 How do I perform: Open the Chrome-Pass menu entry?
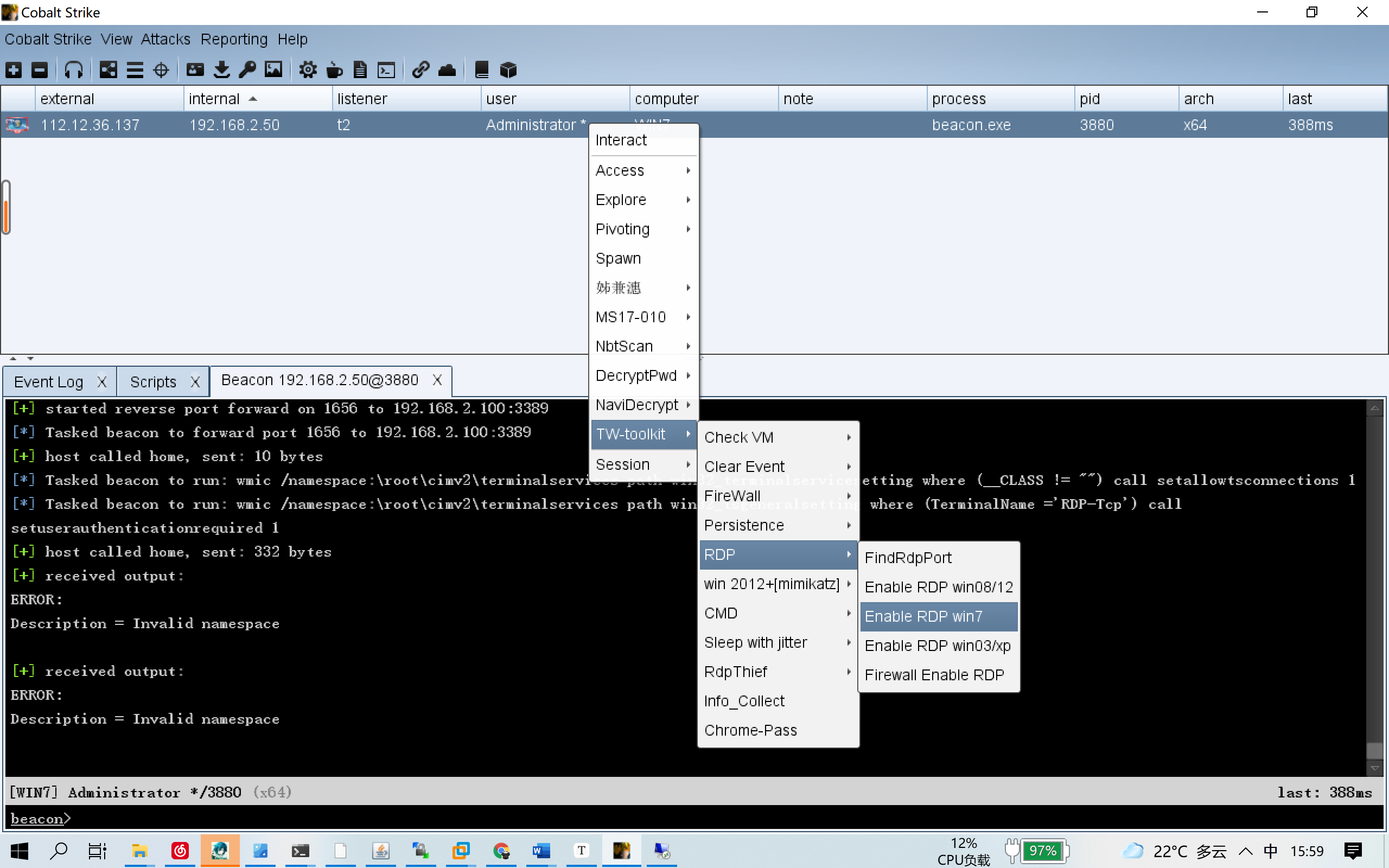point(778,730)
